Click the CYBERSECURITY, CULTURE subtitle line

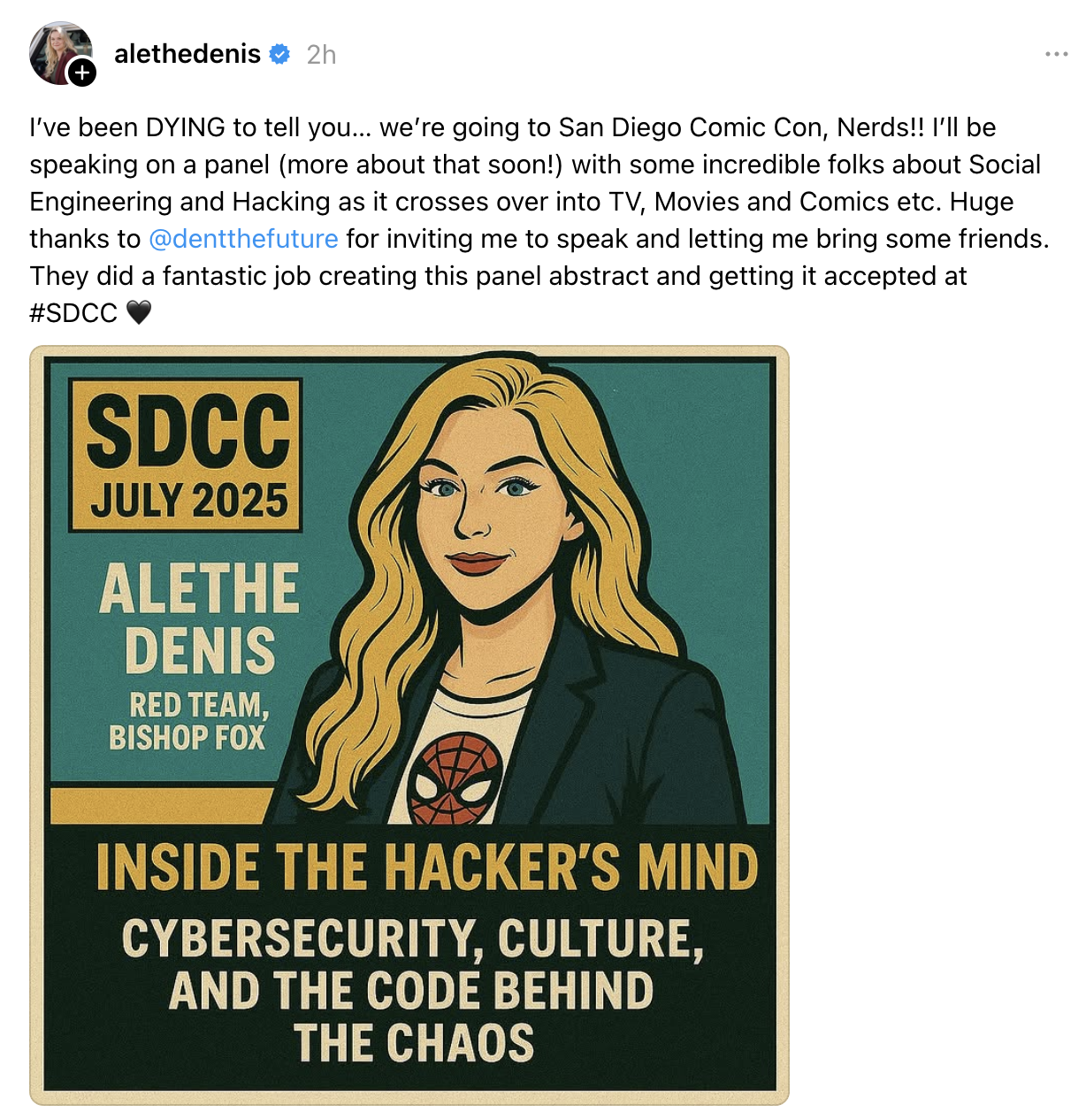click(413, 938)
